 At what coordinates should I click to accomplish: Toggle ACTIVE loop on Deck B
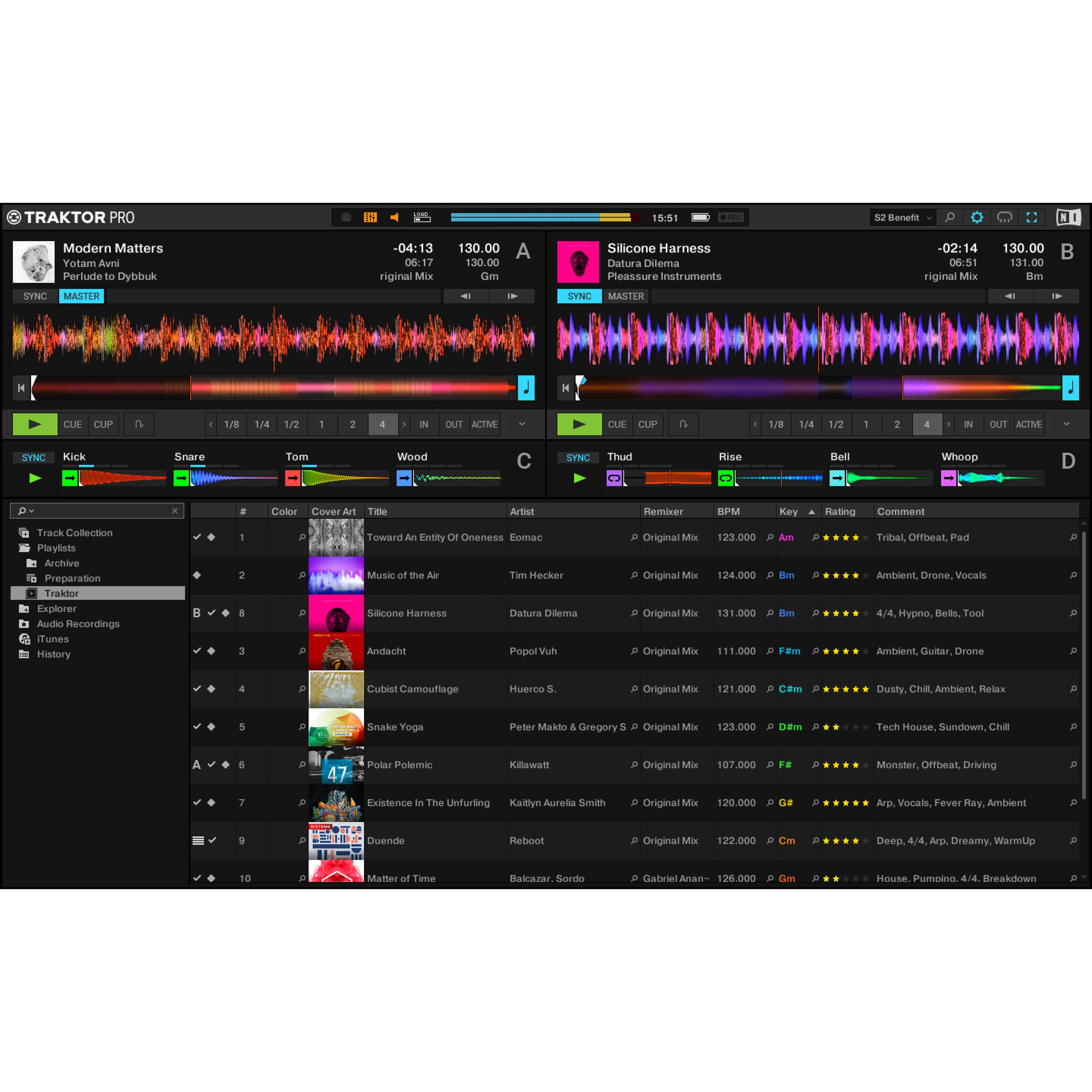tap(1029, 424)
